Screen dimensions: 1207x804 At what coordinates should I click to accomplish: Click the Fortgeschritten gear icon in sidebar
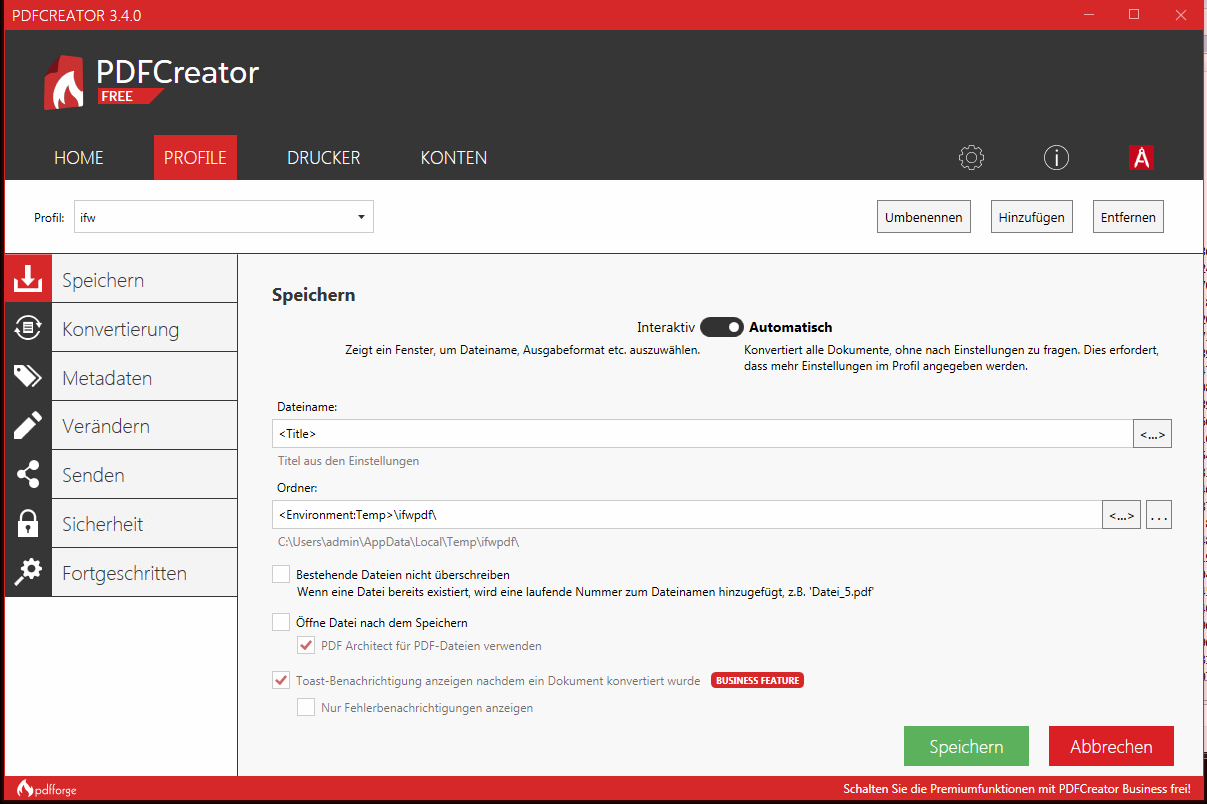[28, 573]
